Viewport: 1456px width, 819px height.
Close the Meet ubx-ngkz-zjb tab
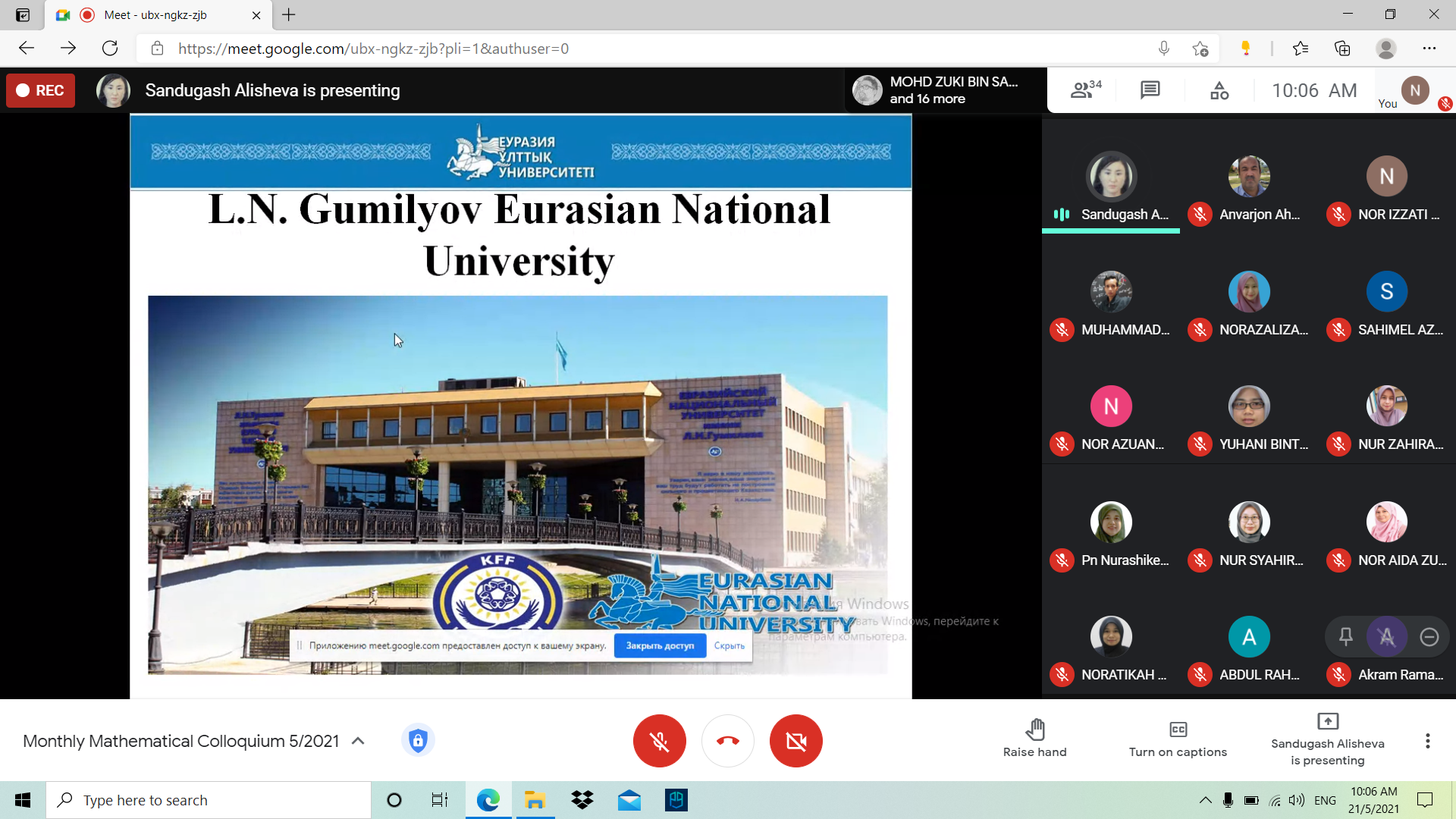tap(256, 14)
